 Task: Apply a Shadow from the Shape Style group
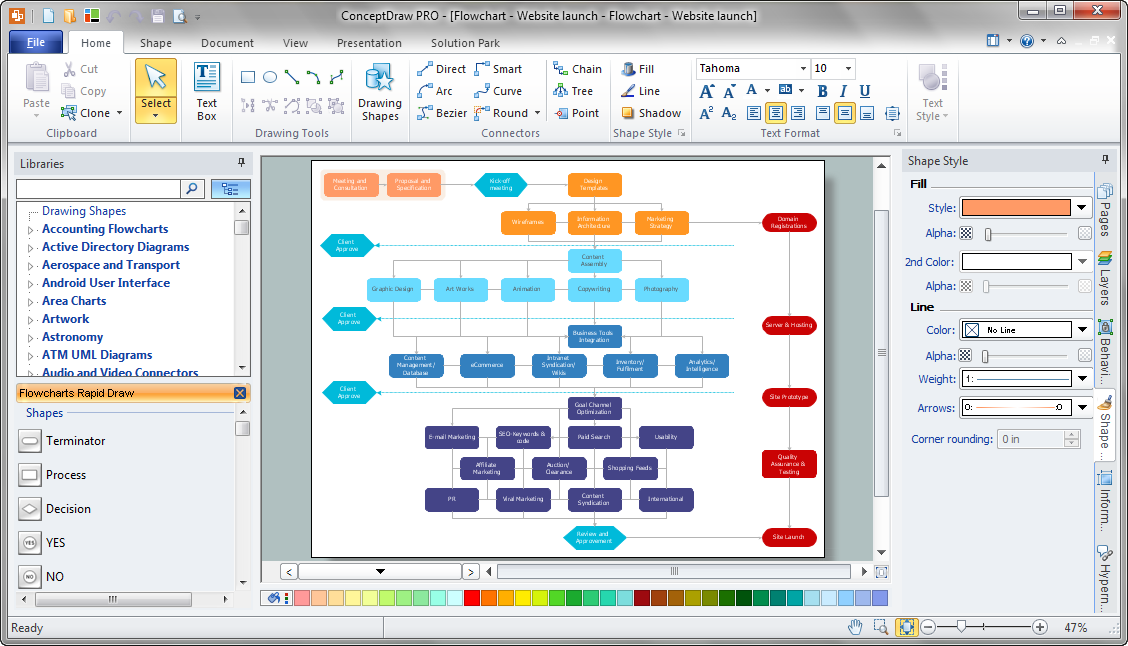651,112
